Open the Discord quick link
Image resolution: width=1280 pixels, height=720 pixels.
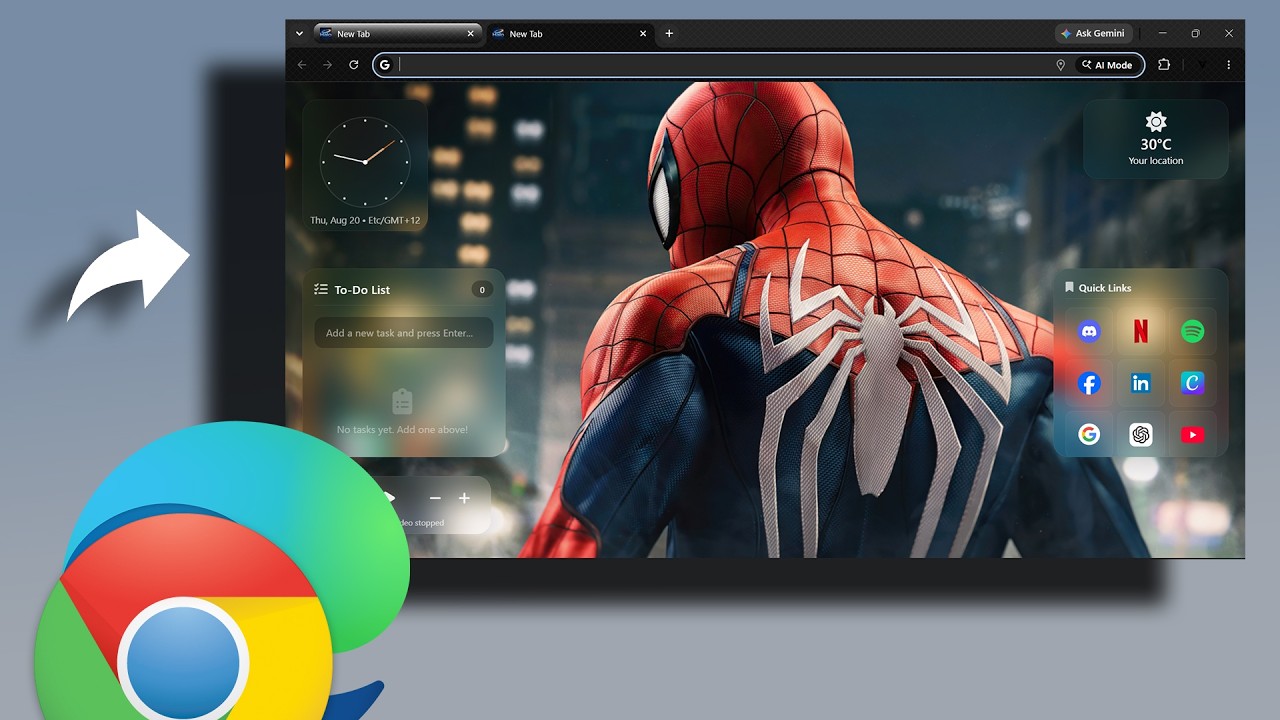[1089, 331]
